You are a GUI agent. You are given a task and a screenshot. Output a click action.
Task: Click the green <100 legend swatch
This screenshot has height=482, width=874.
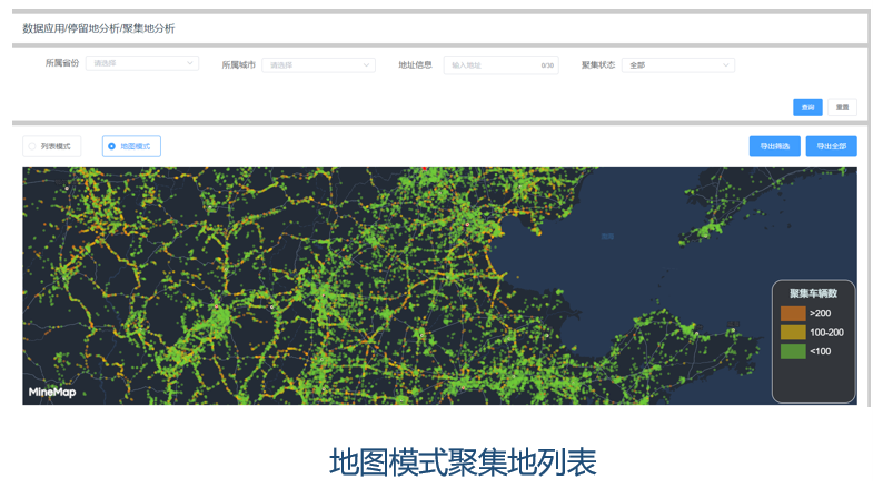click(x=792, y=351)
